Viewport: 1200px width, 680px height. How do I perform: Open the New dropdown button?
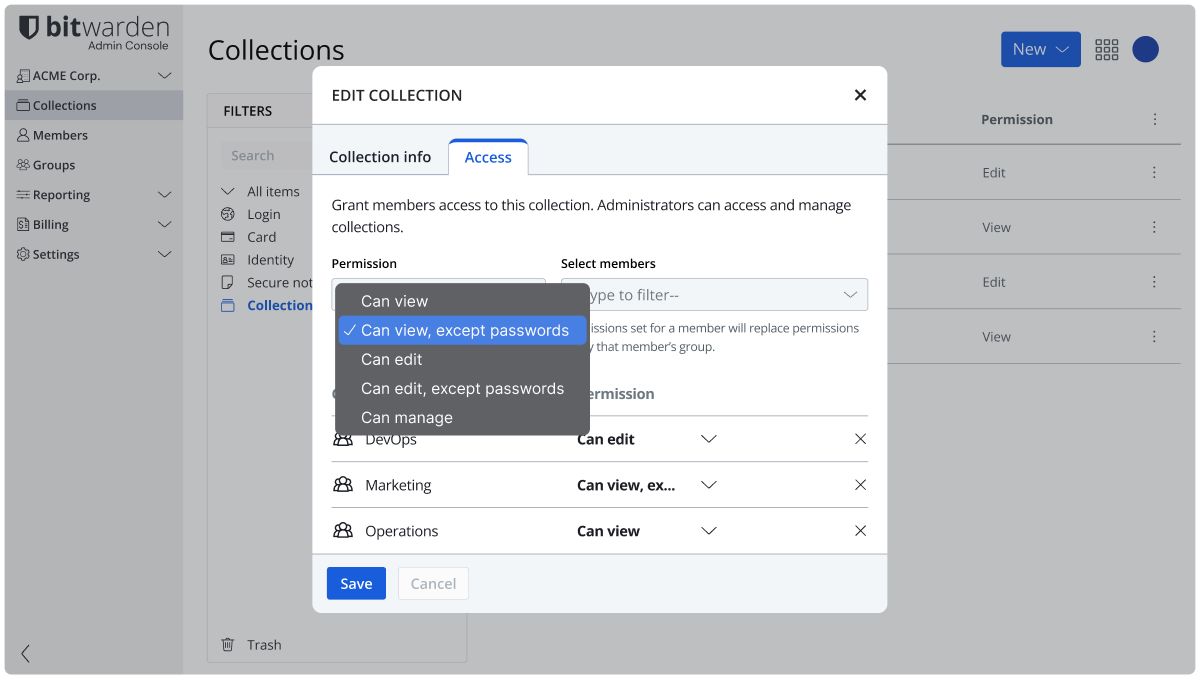click(x=1040, y=49)
